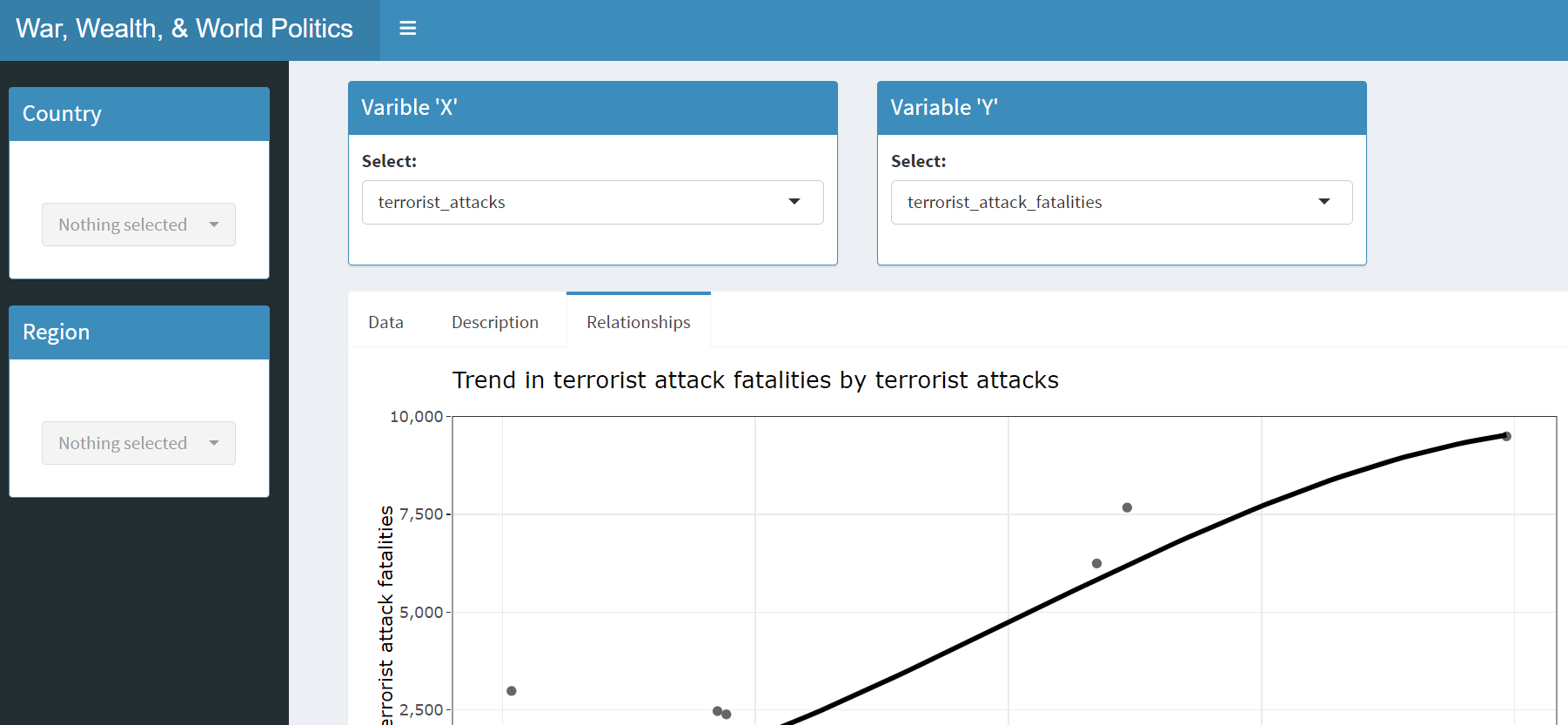
Task: Click the Country panel header
Action: (139, 114)
